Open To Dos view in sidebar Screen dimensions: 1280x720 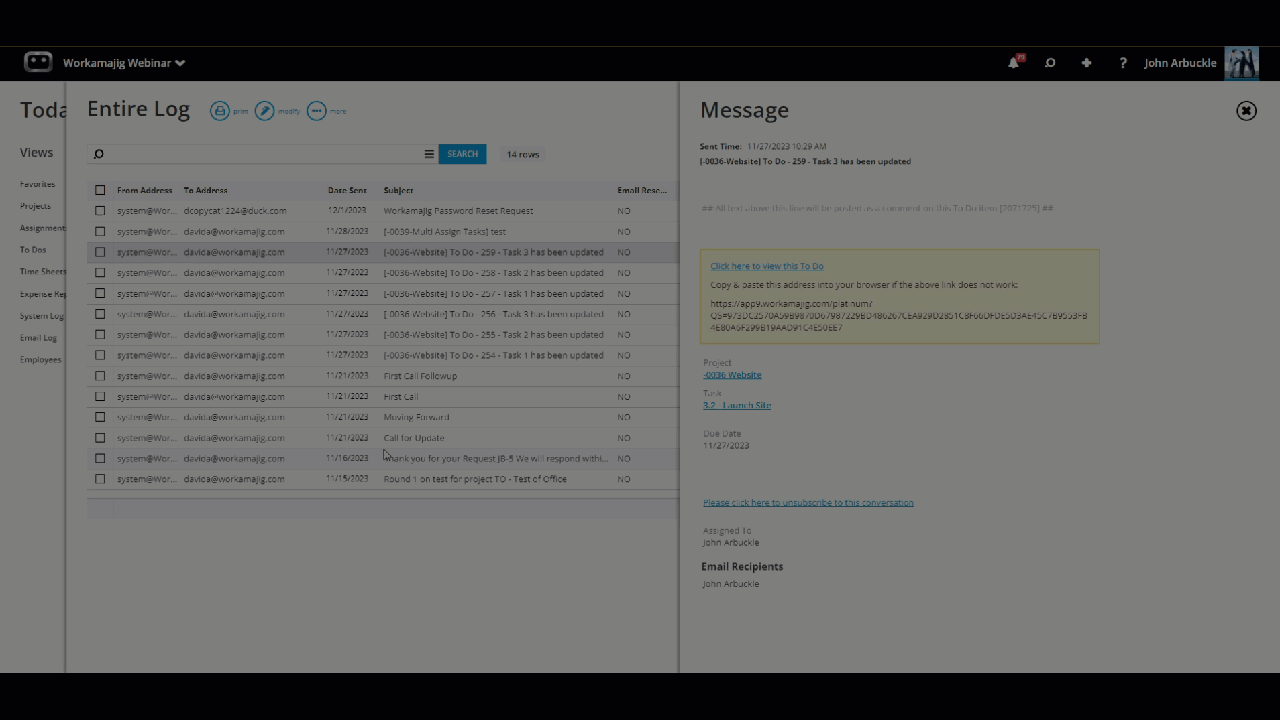click(x=33, y=250)
